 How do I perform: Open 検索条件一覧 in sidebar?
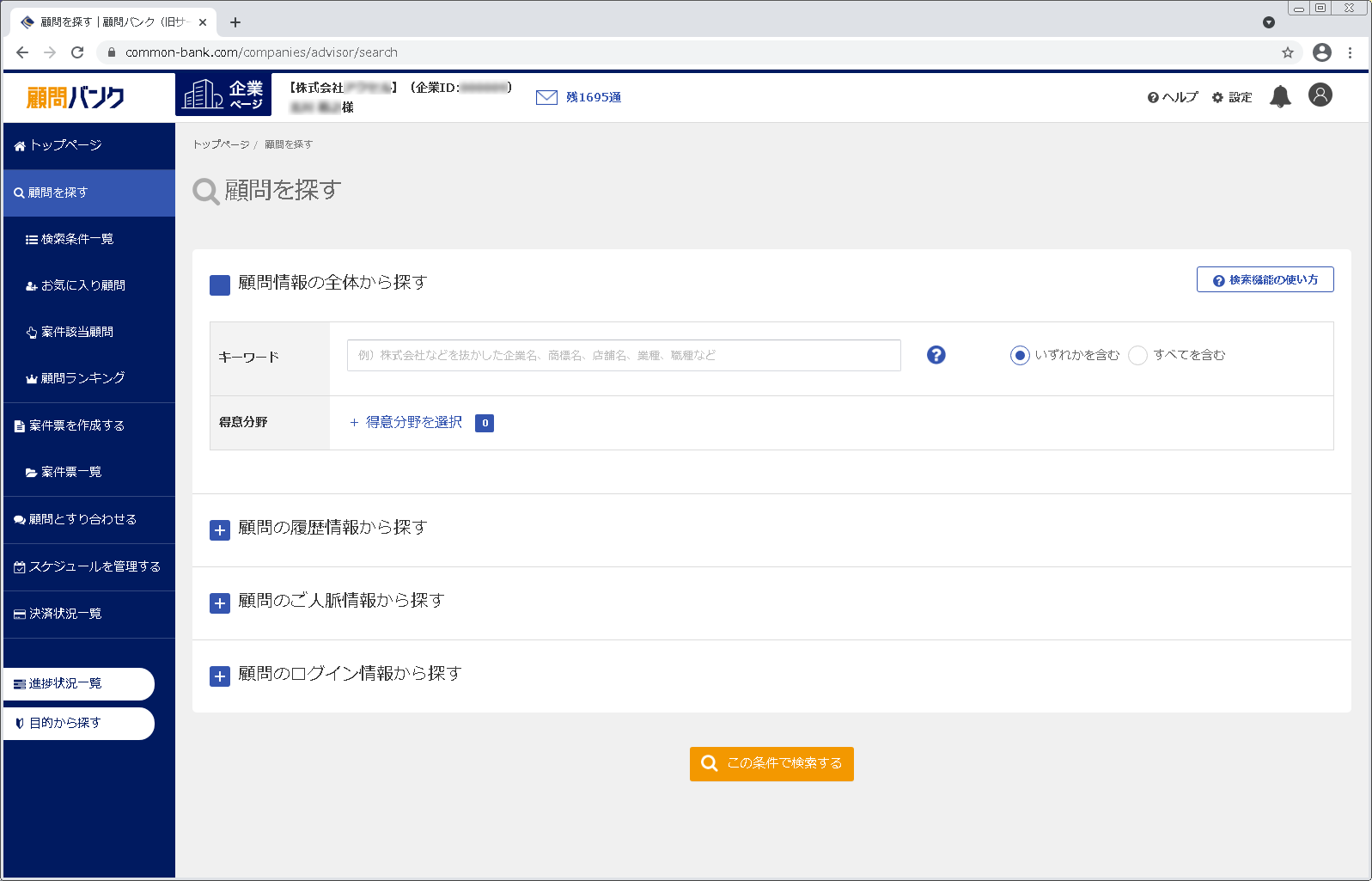[x=89, y=239]
